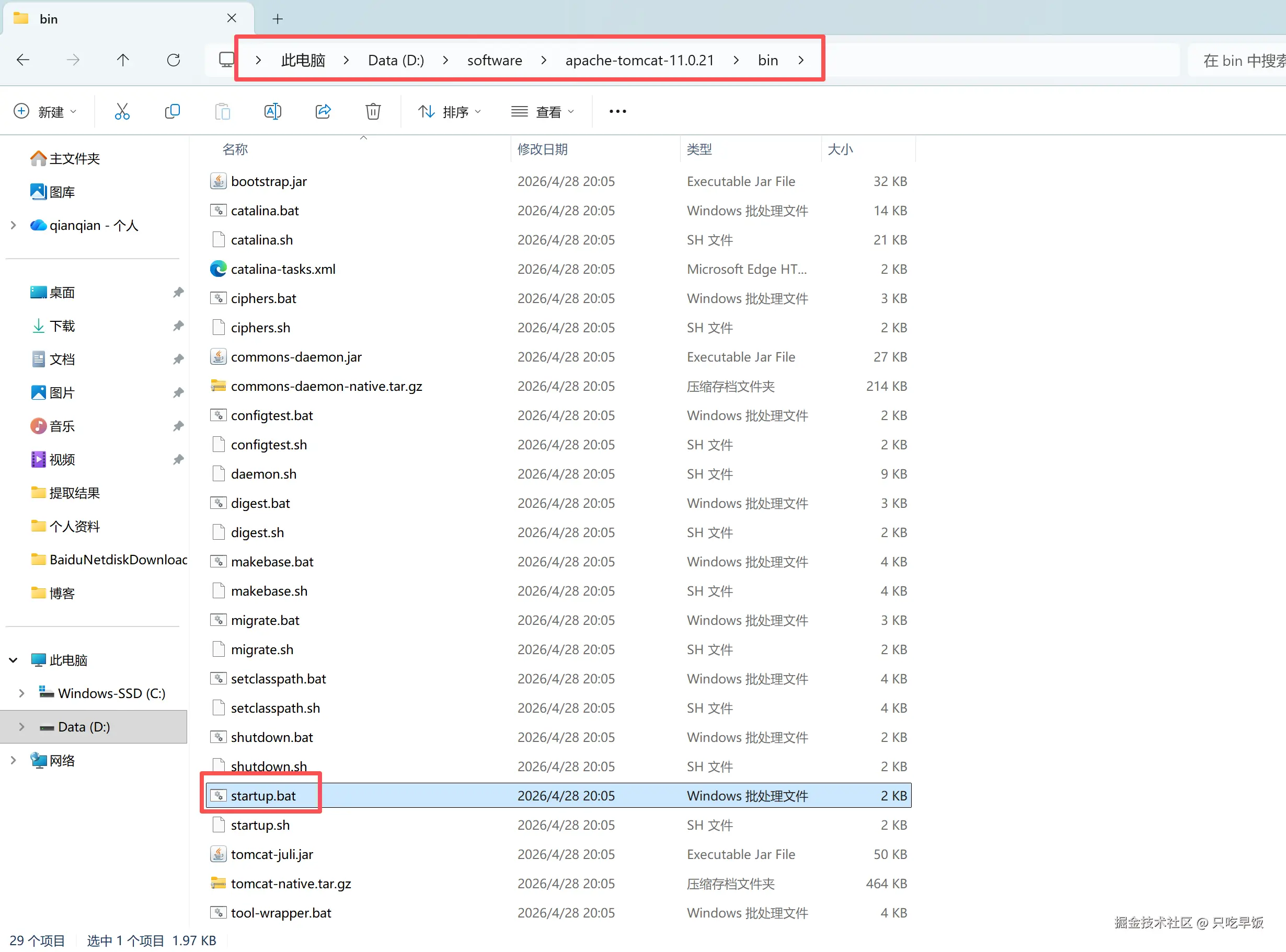Expand the qianqian - 个人 OneDrive node
Screen dimensions: 1286x952
[x=13, y=225]
